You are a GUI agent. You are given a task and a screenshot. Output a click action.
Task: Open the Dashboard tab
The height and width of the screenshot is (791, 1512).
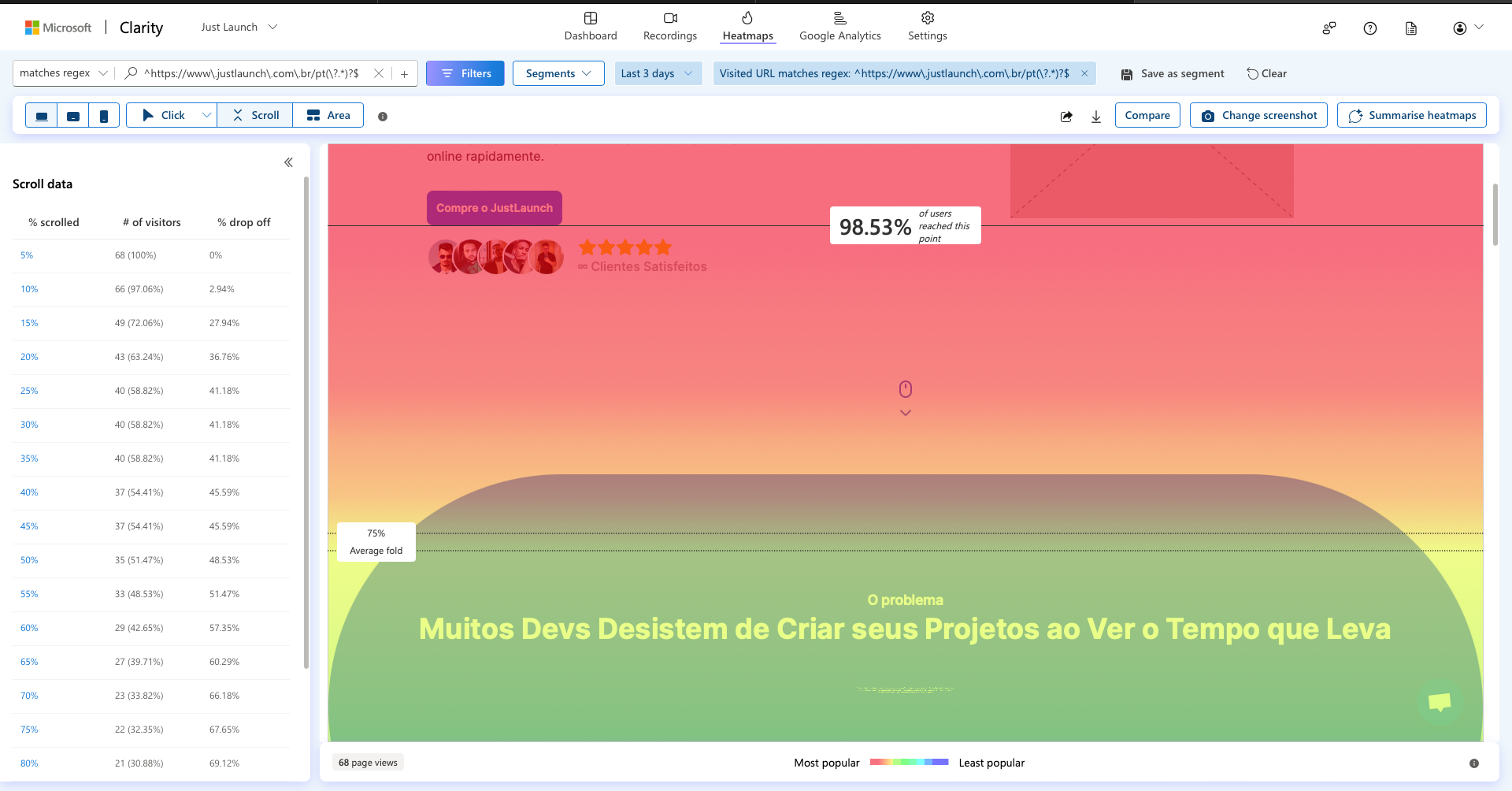coord(591,26)
